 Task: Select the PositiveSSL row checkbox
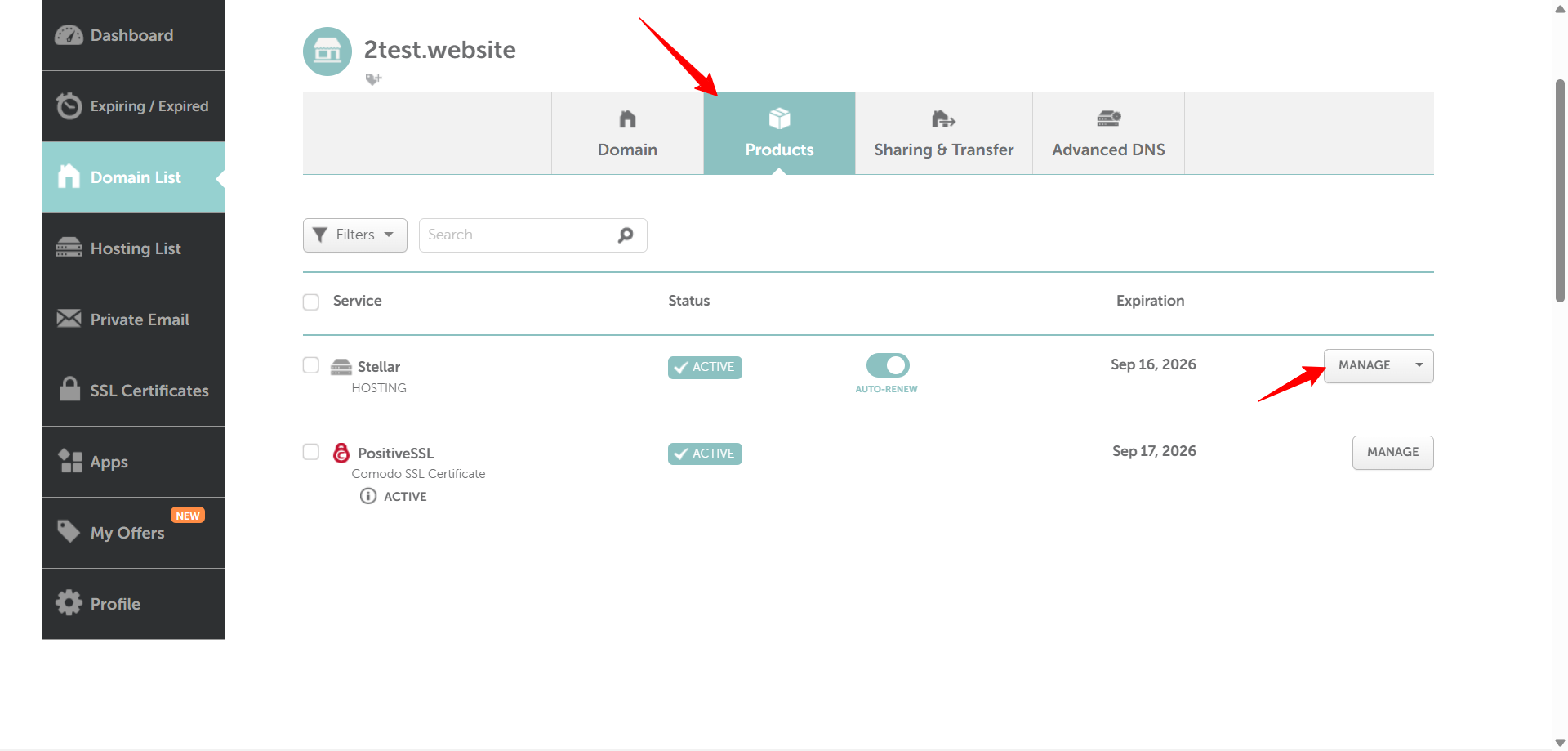coord(311,452)
